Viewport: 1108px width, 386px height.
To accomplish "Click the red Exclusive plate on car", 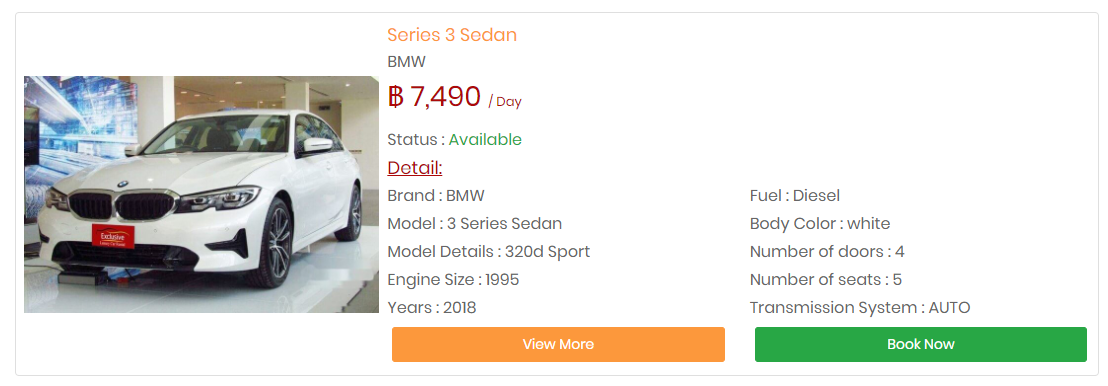I will 112,235.
